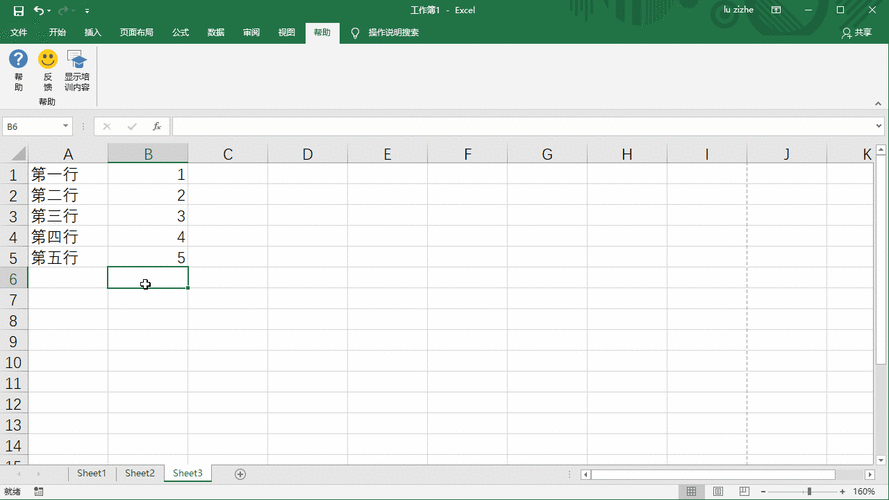Open the Customize Quick Access Toolbar dropdown
The height and width of the screenshot is (500, 889).
pos(87,11)
